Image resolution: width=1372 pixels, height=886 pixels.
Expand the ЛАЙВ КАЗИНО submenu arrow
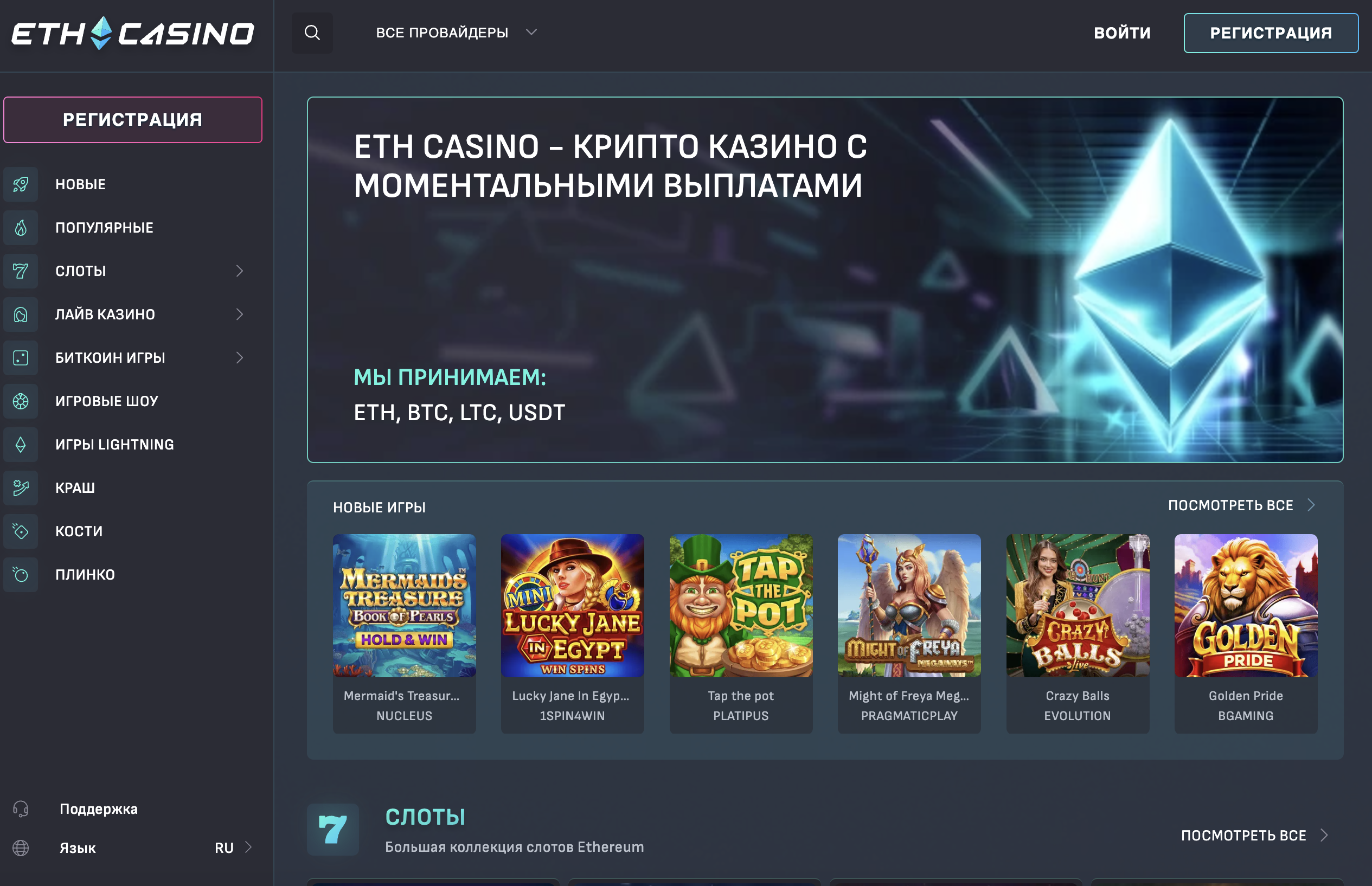click(x=240, y=314)
